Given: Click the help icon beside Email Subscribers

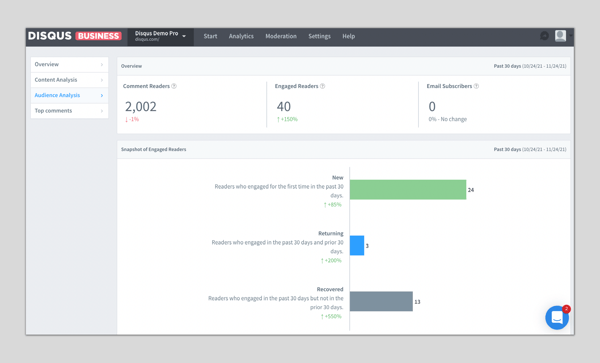Looking at the screenshot, I should tap(476, 86).
